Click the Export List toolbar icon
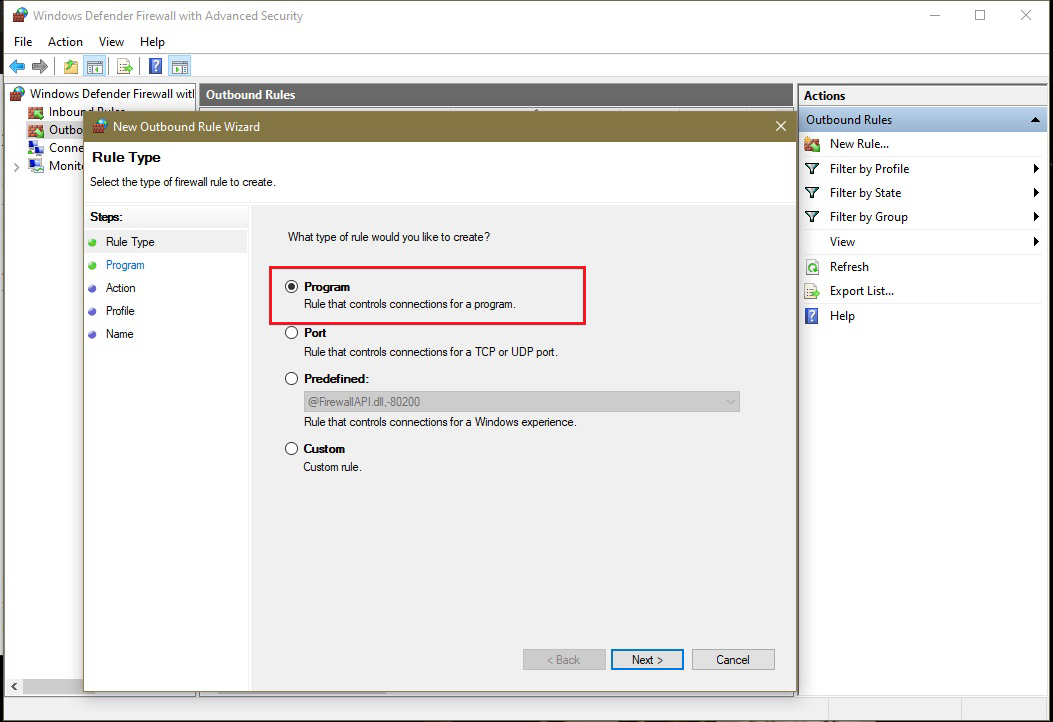Image resolution: width=1053 pixels, height=722 pixels. coord(124,66)
